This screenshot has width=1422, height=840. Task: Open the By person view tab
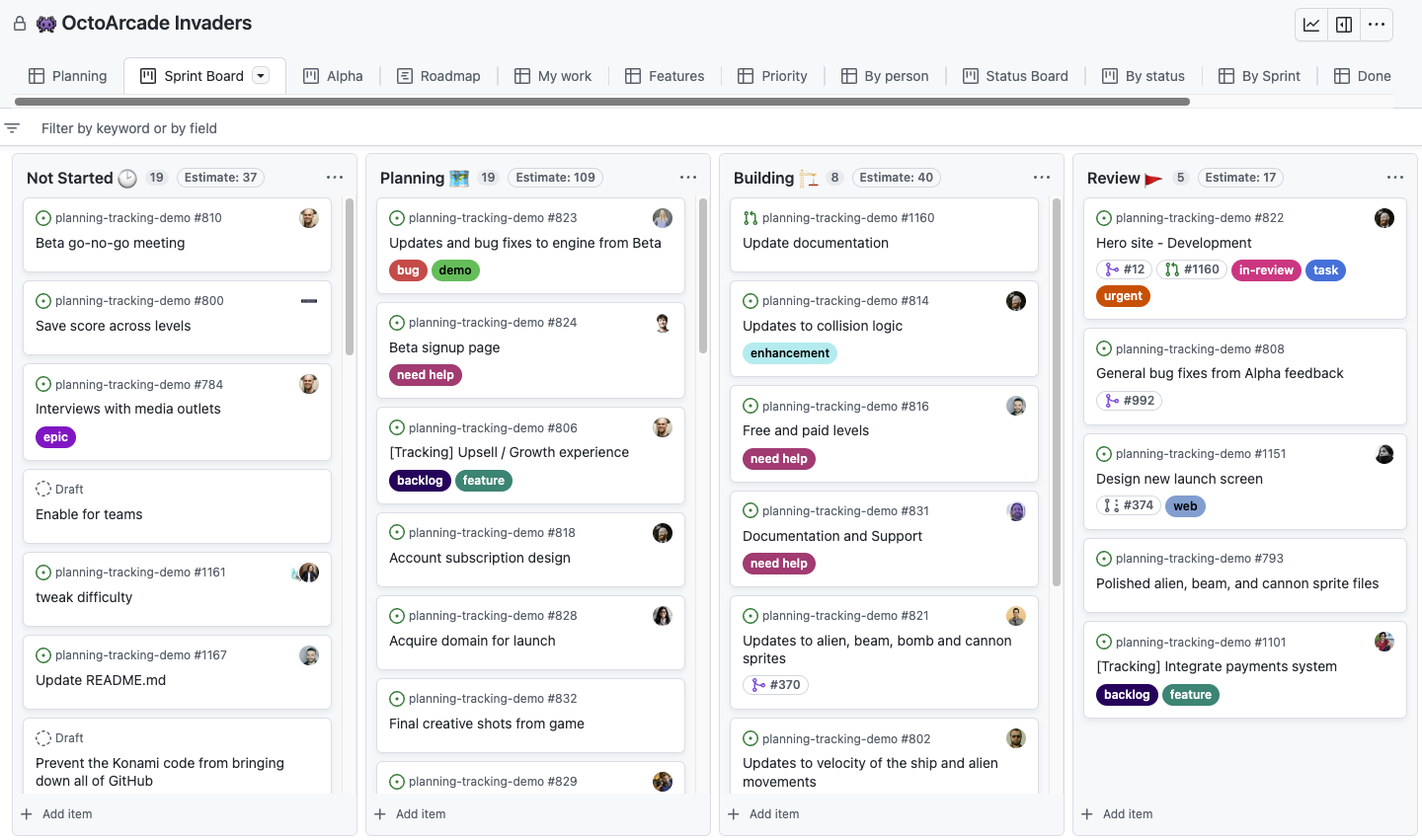885,75
